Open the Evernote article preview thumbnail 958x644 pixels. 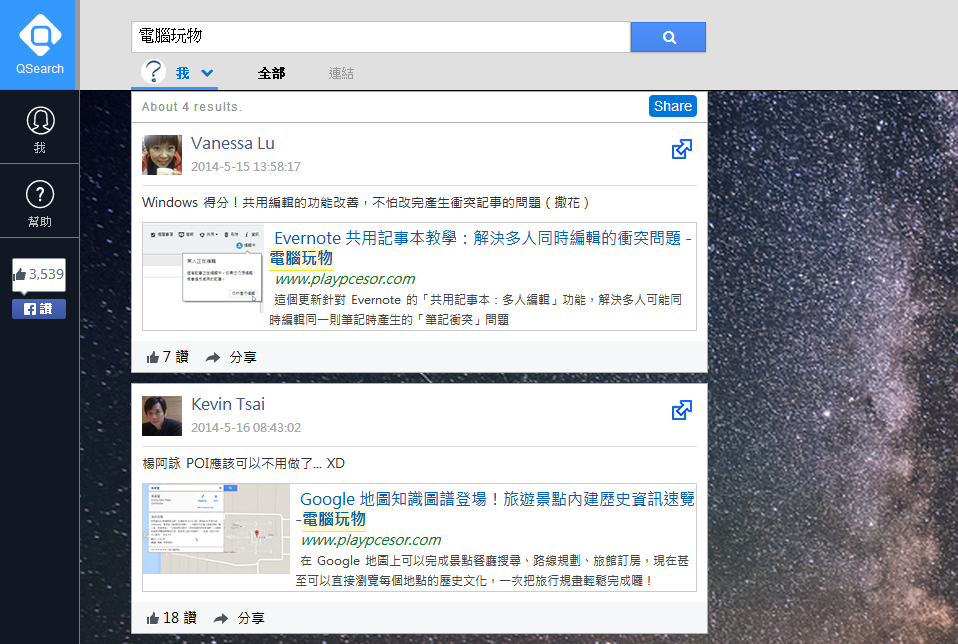[203, 269]
